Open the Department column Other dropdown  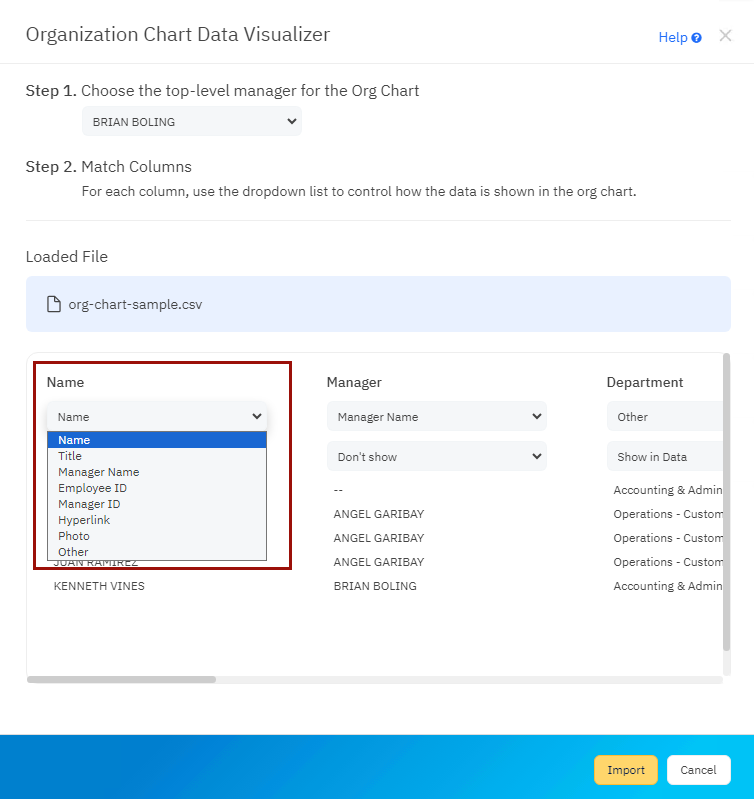click(664, 416)
